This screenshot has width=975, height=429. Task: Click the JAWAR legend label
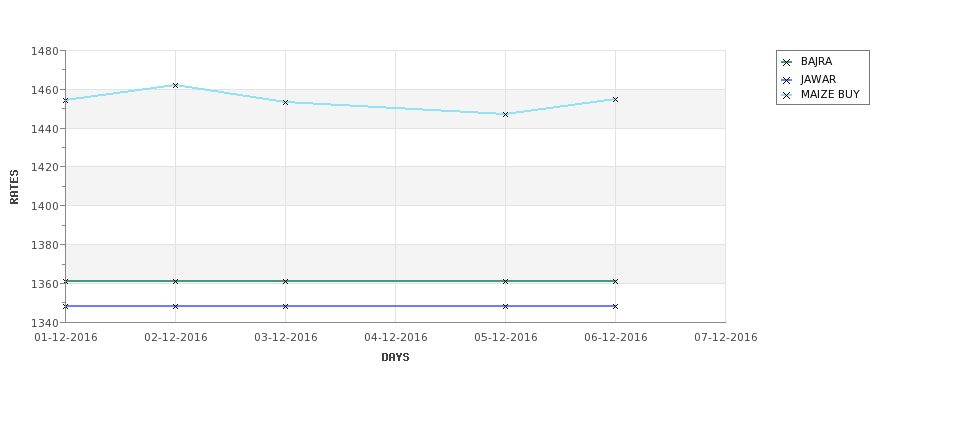click(x=818, y=80)
